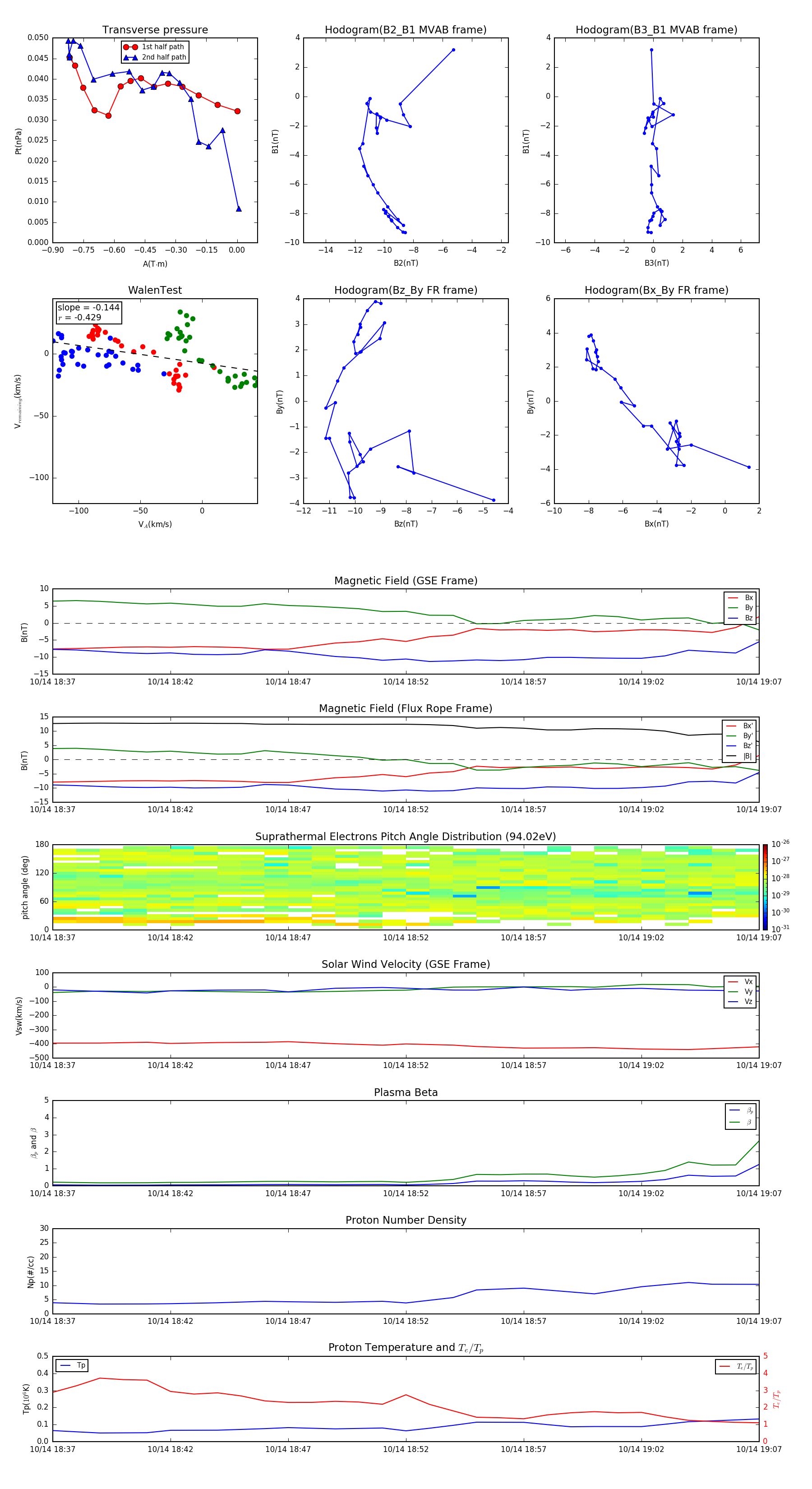Click B1(nT) label of B3_B1 hodogram

point(526,140)
